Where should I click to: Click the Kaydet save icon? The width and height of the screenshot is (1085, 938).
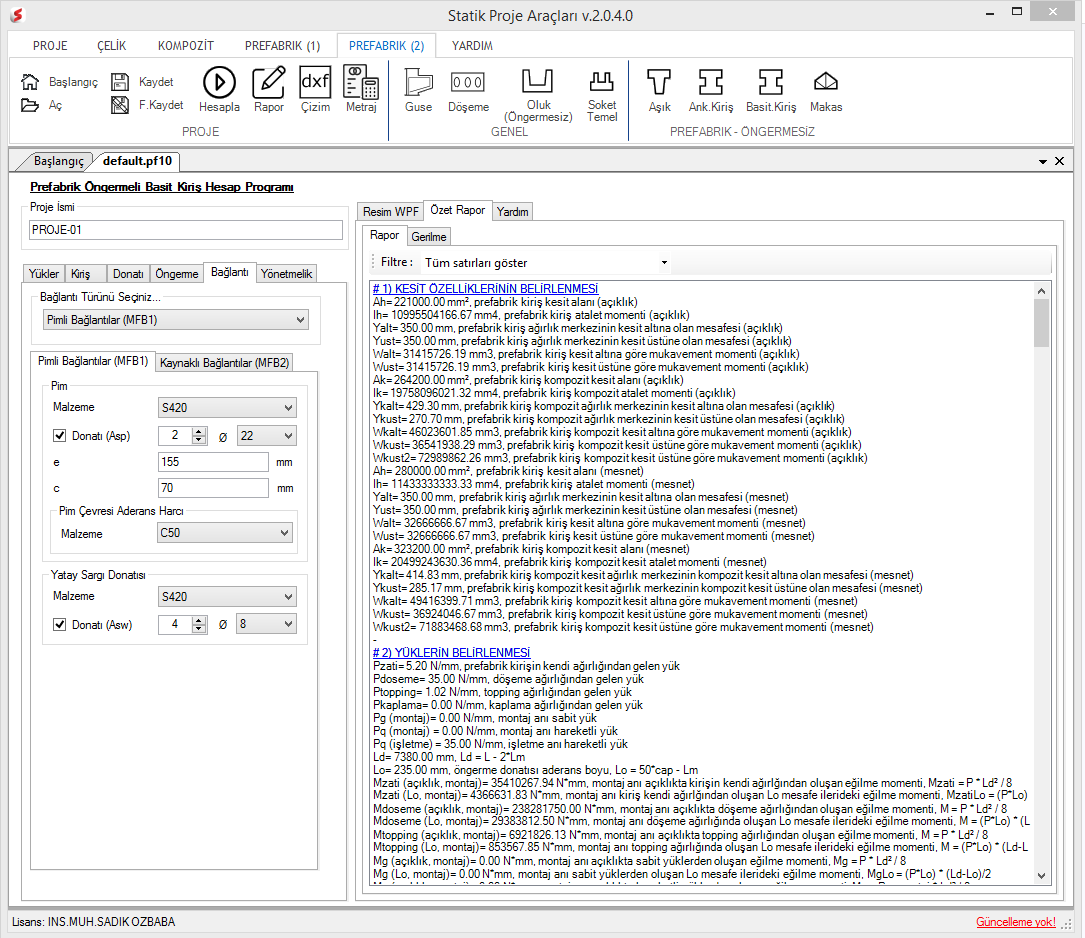pos(120,82)
